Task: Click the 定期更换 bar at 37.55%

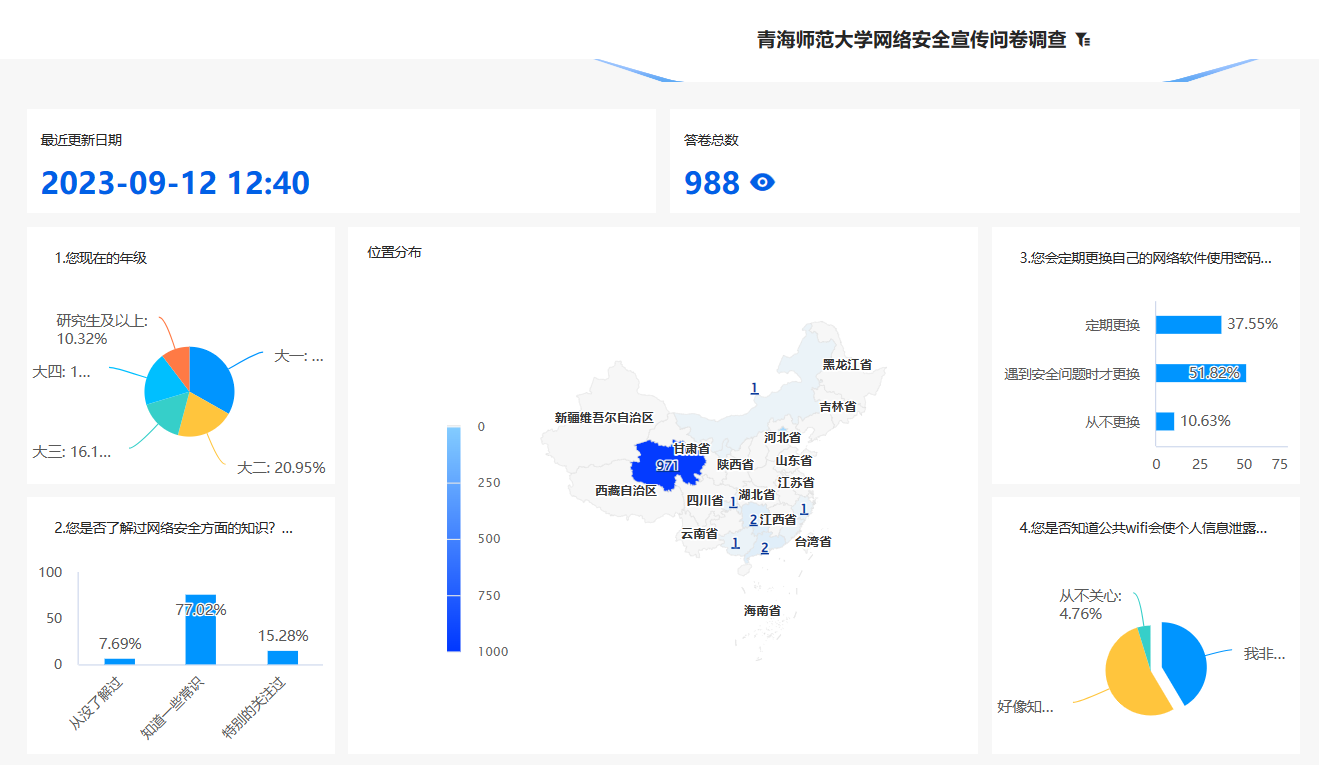Action: tap(1188, 324)
